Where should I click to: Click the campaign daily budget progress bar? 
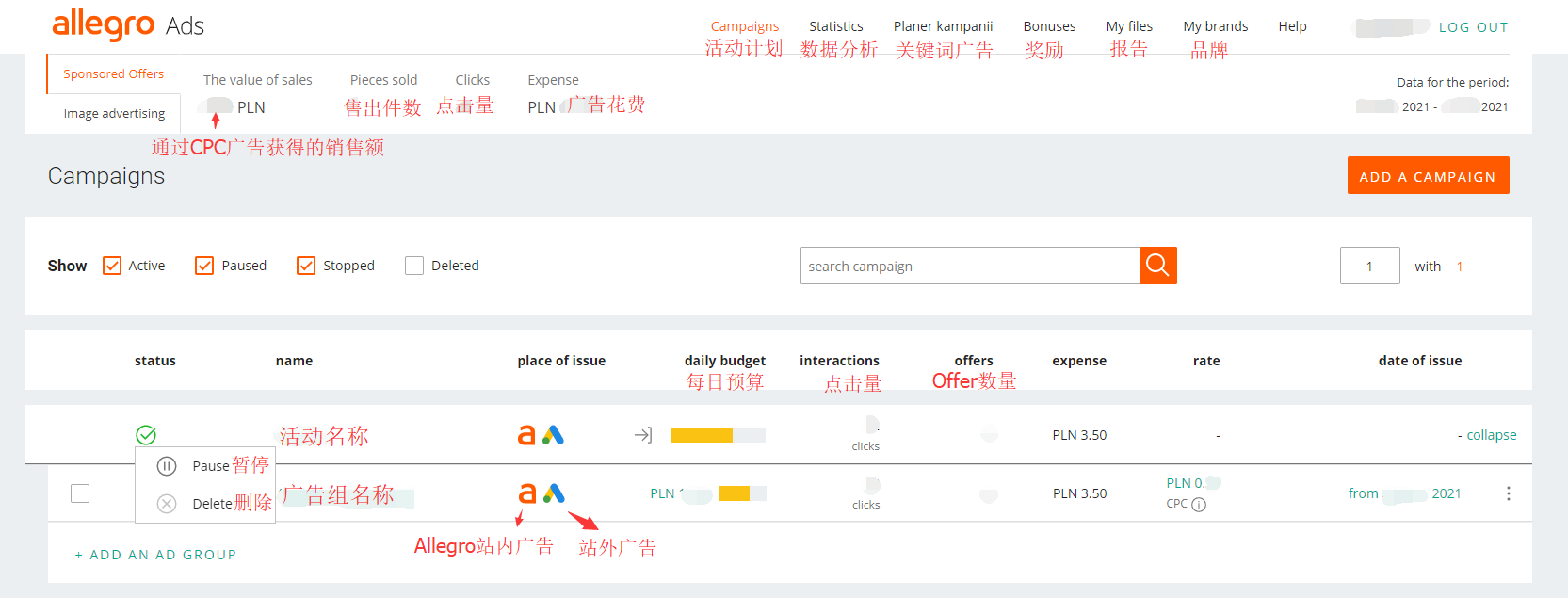pyautogui.click(x=718, y=435)
